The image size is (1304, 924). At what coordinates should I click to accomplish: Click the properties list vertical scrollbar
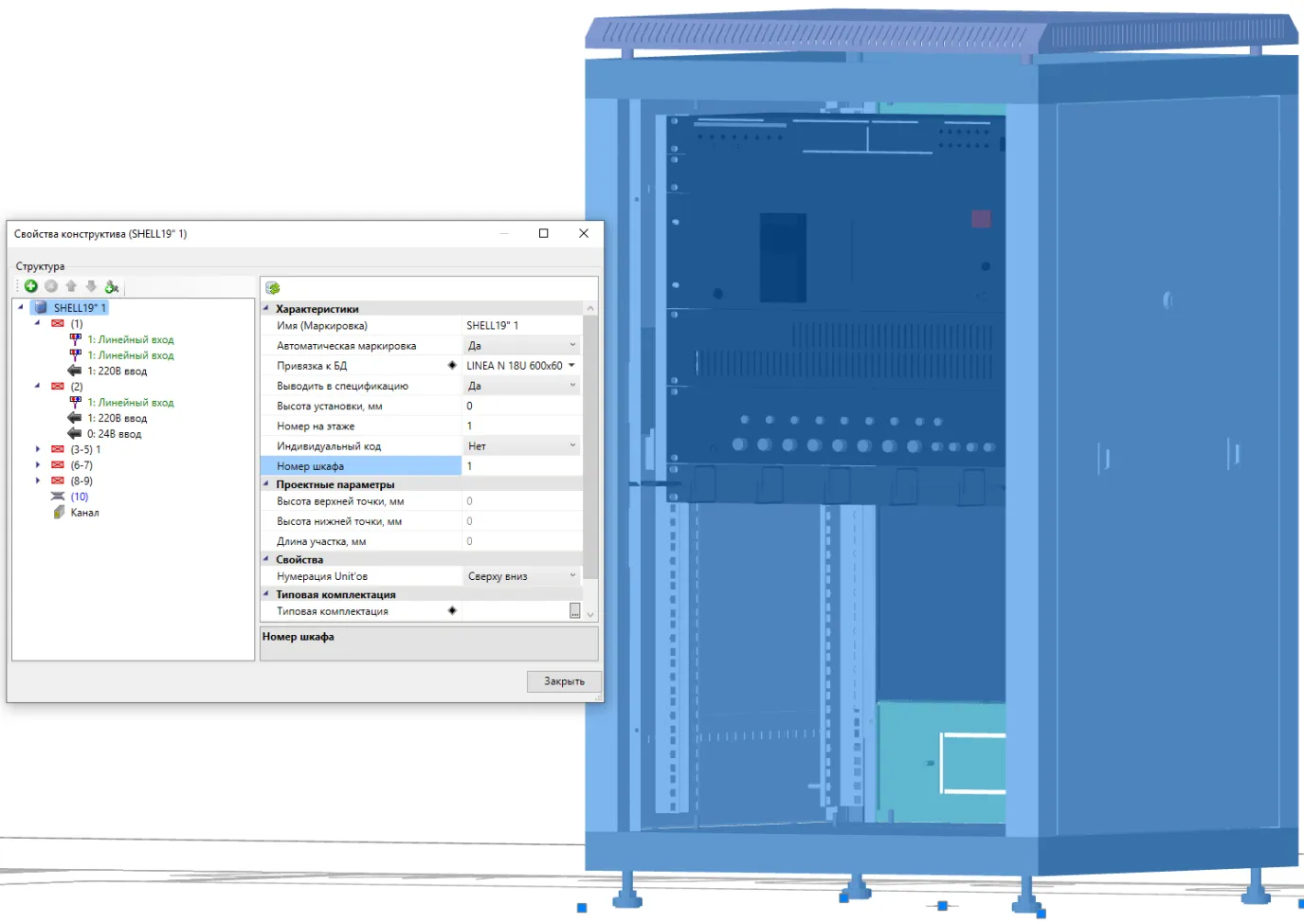[x=589, y=445]
